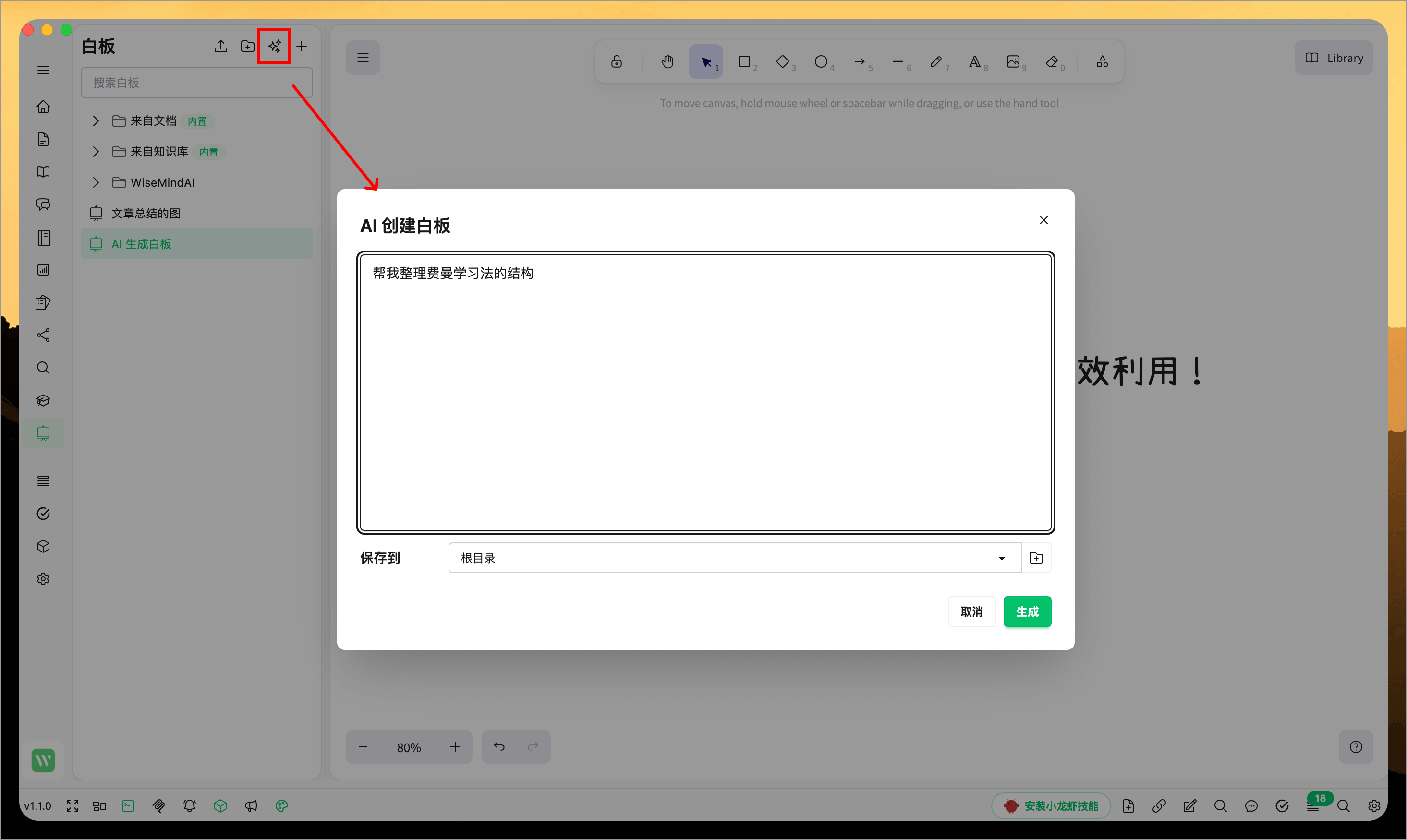
Task: Open the megaphone announcements icon
Action: (x=251, y=806)
